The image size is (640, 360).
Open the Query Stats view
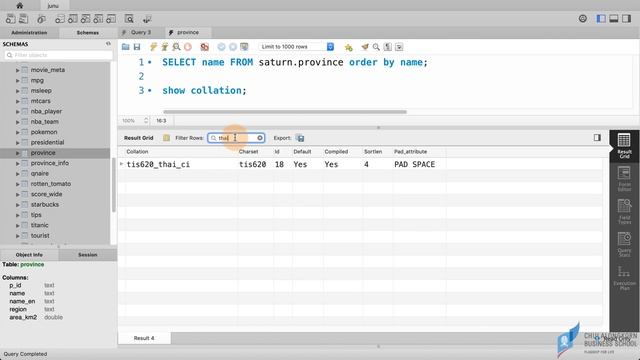pyautogui.click(x=624, y=244)
